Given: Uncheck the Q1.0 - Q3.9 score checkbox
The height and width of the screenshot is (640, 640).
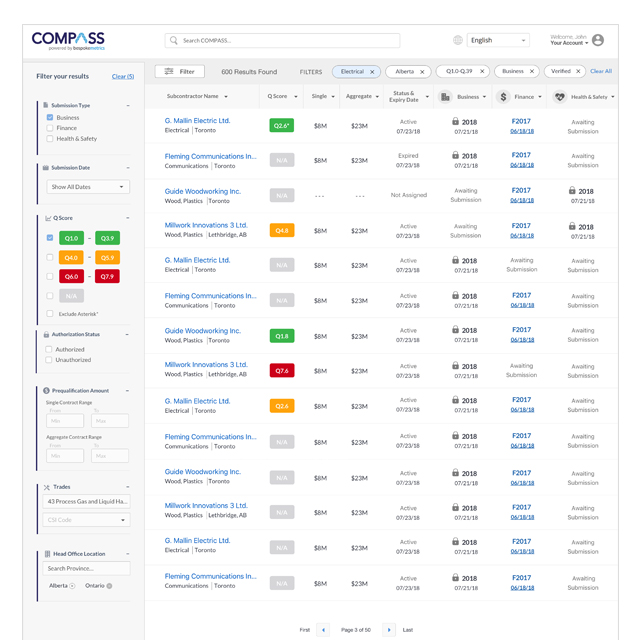Looking at the screenshot, I should click(50, 238).
